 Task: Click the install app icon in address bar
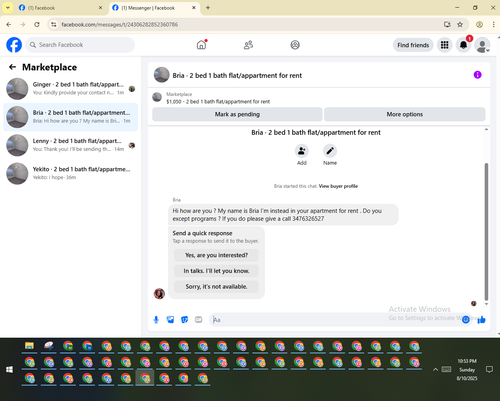click(447, 24)
